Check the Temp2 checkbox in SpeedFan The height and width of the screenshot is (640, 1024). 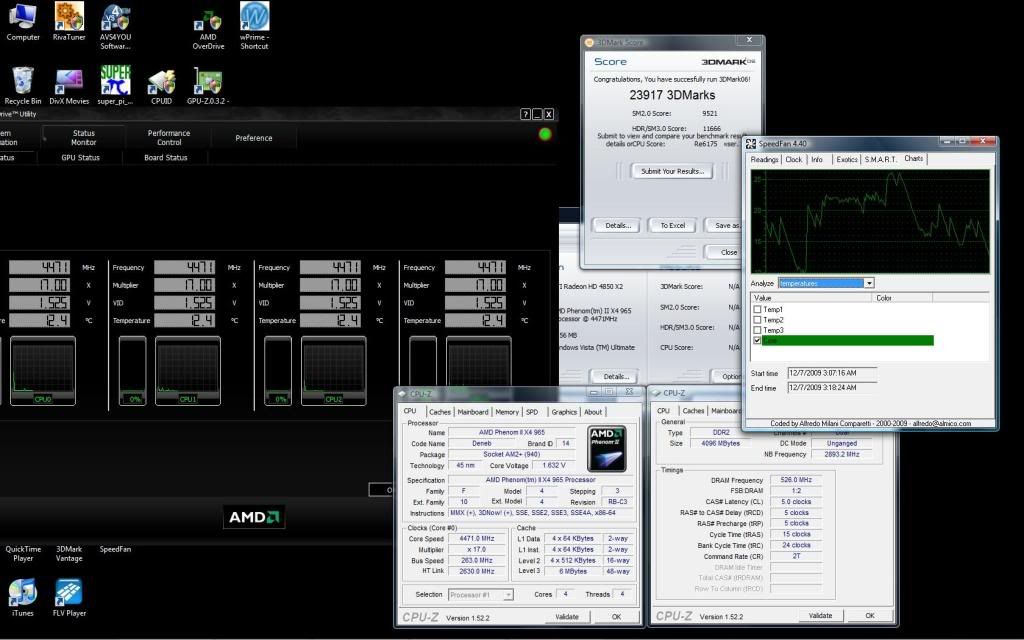(757, 320)
